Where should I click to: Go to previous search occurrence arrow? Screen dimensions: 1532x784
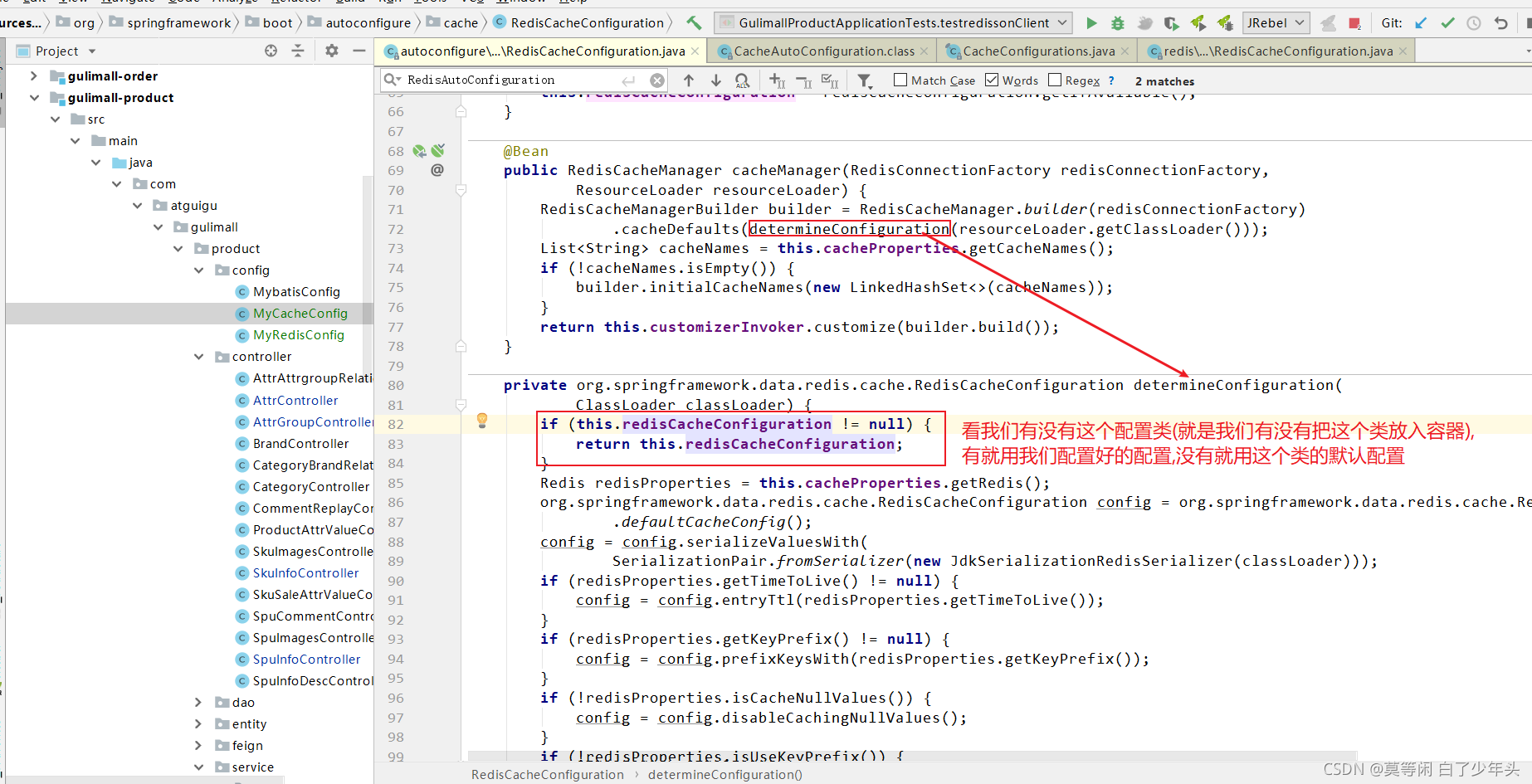(688, 80)
